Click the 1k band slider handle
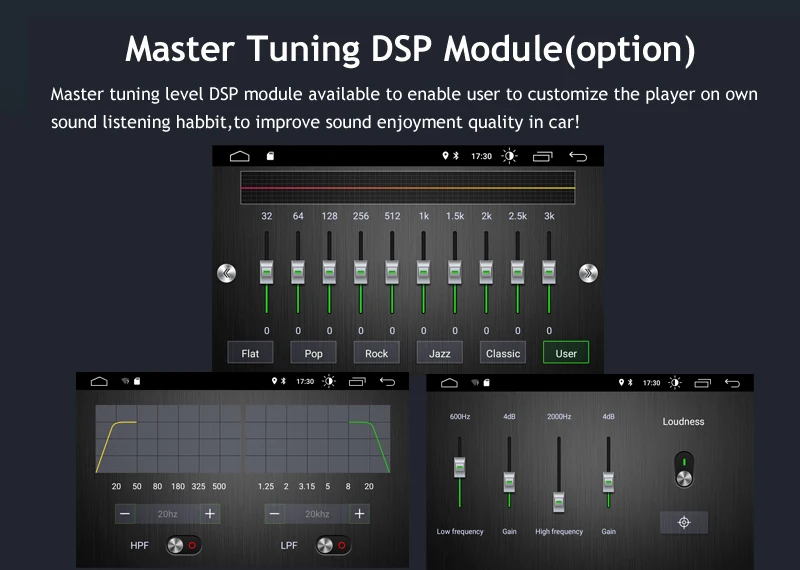800x570 pixels. 423,272
